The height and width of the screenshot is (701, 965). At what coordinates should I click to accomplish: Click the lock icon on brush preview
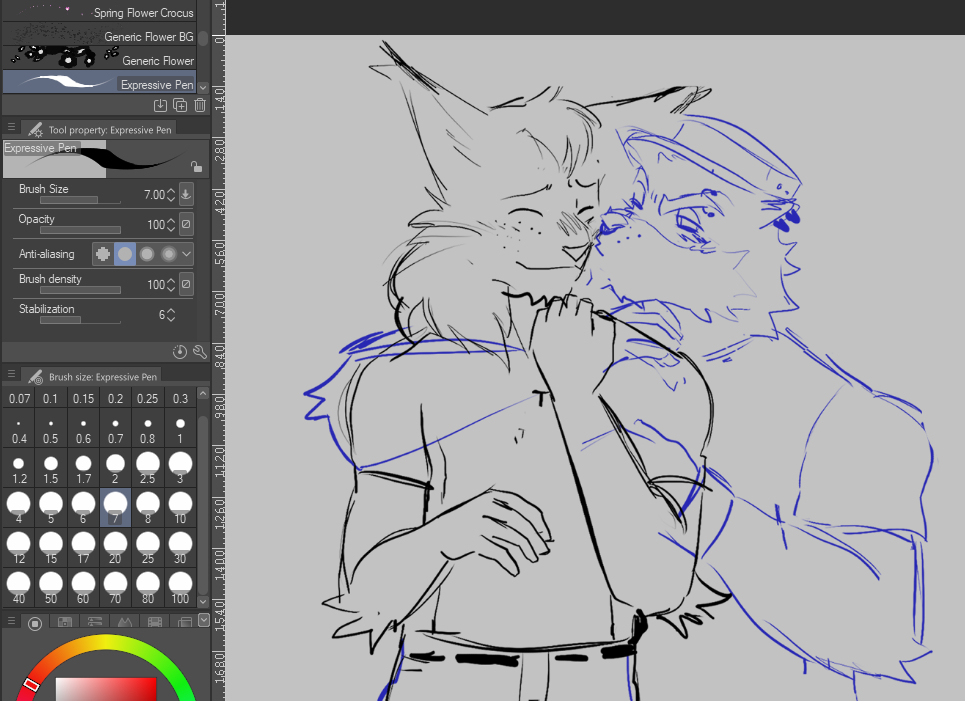coord(196,167)
